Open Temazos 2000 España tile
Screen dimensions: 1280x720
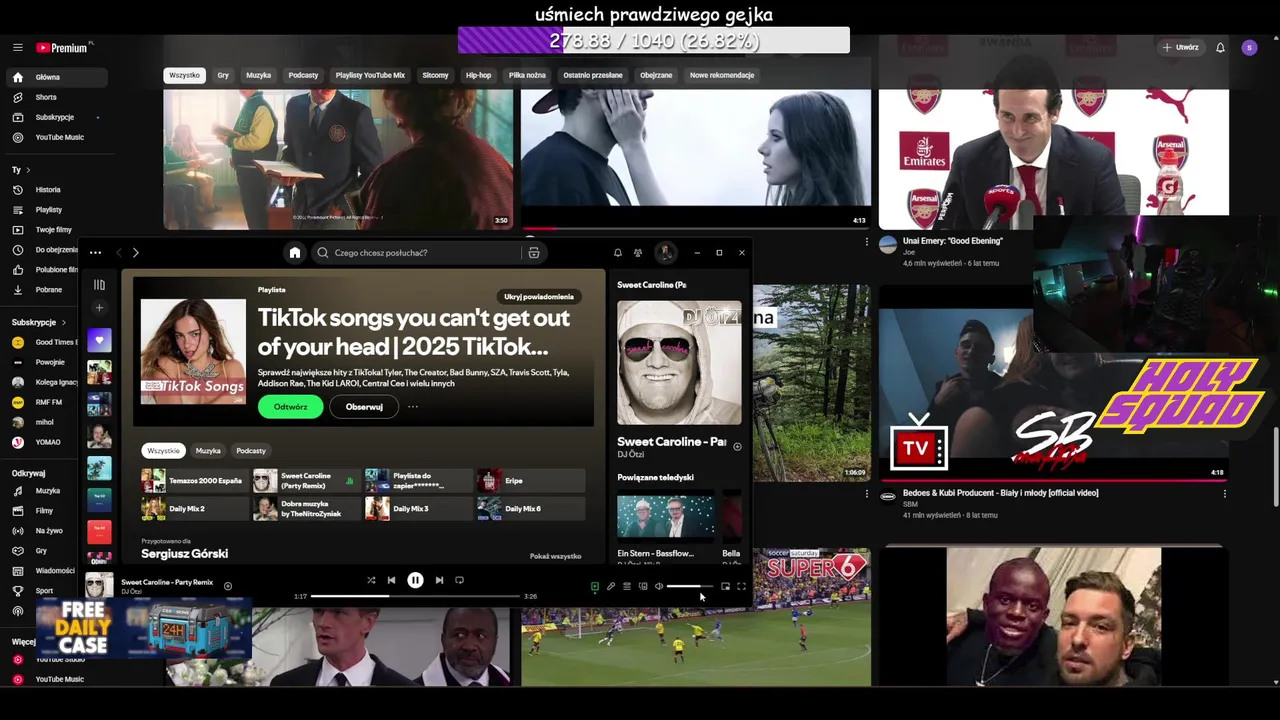[195, 481]
